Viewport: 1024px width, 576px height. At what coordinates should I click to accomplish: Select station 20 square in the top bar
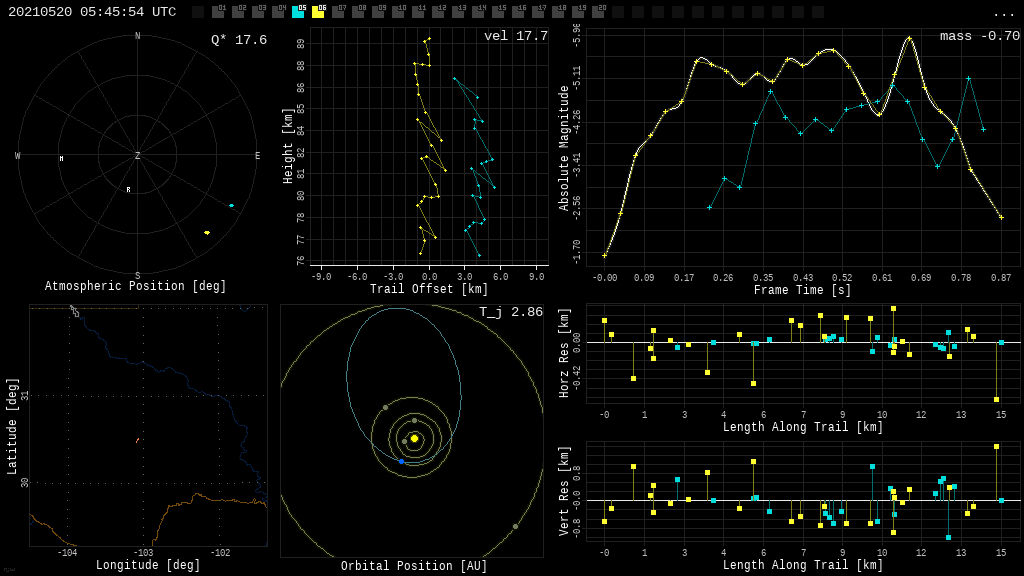[x=598, y=12]
